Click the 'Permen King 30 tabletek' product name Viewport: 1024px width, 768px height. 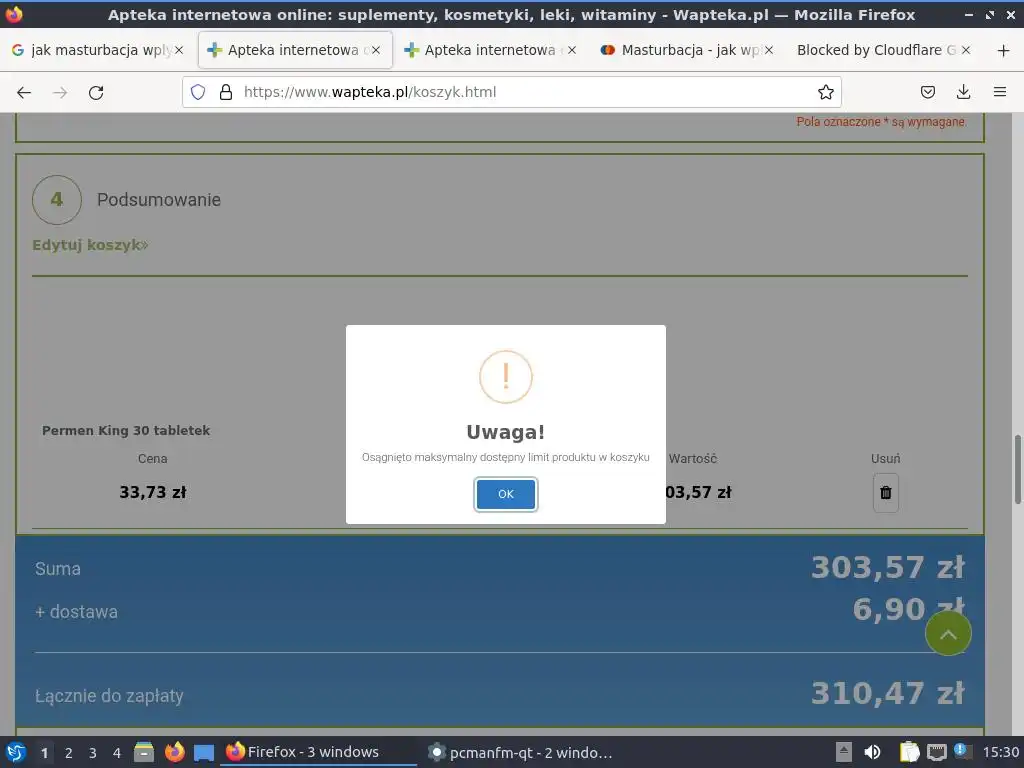click(126, 430)
